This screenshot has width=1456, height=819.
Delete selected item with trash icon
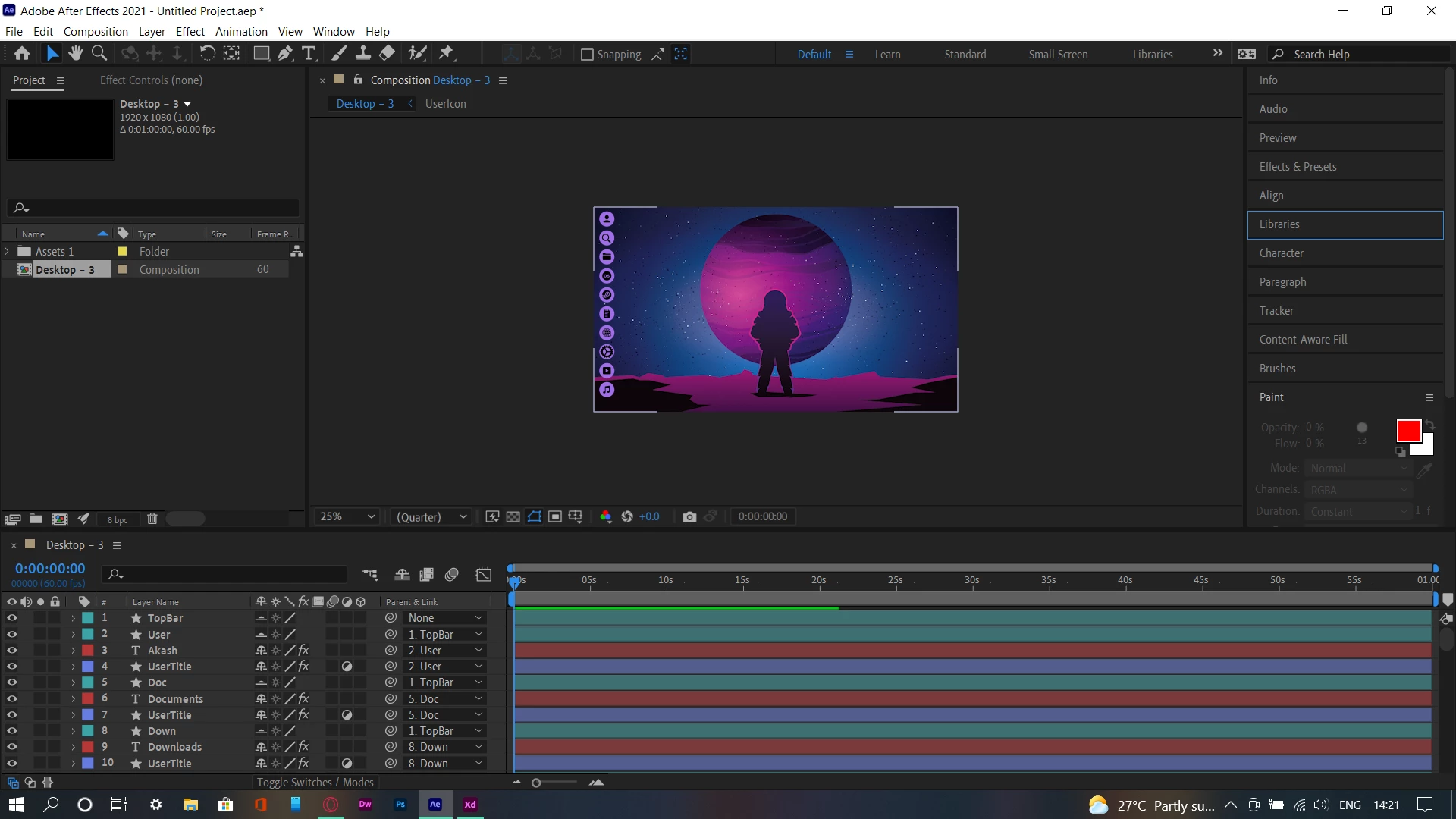pyautogui.click(x=152, y=519)
